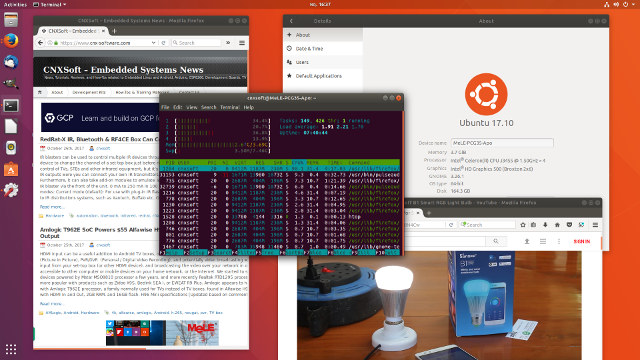Viewport: 640px width, 360px height.
Task: Click Firefox back arrow in CNXSoft window
Action: pyautogui.click(x=40, y=42)
